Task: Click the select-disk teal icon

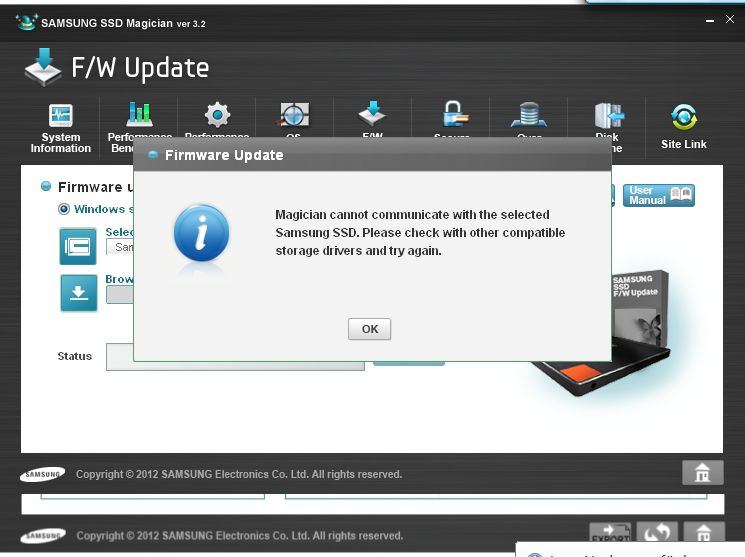Action: tap(78, 246)
